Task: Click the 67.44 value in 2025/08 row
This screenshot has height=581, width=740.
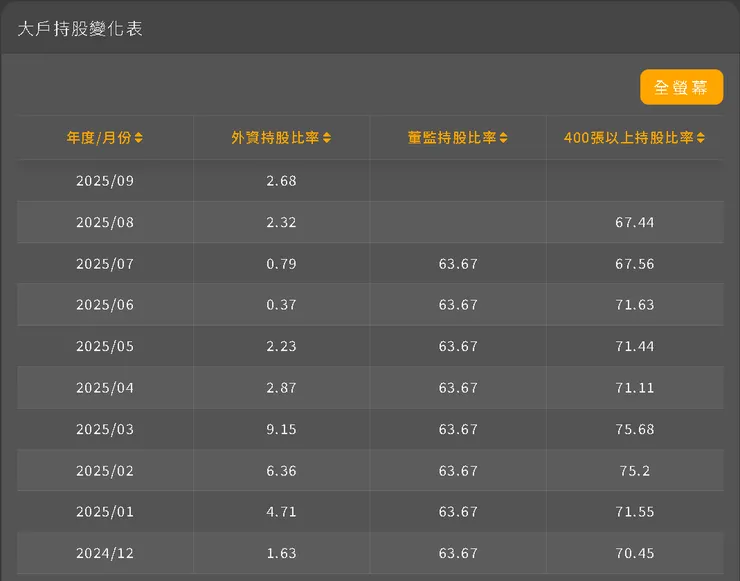Action: click(x=635, y=222)
